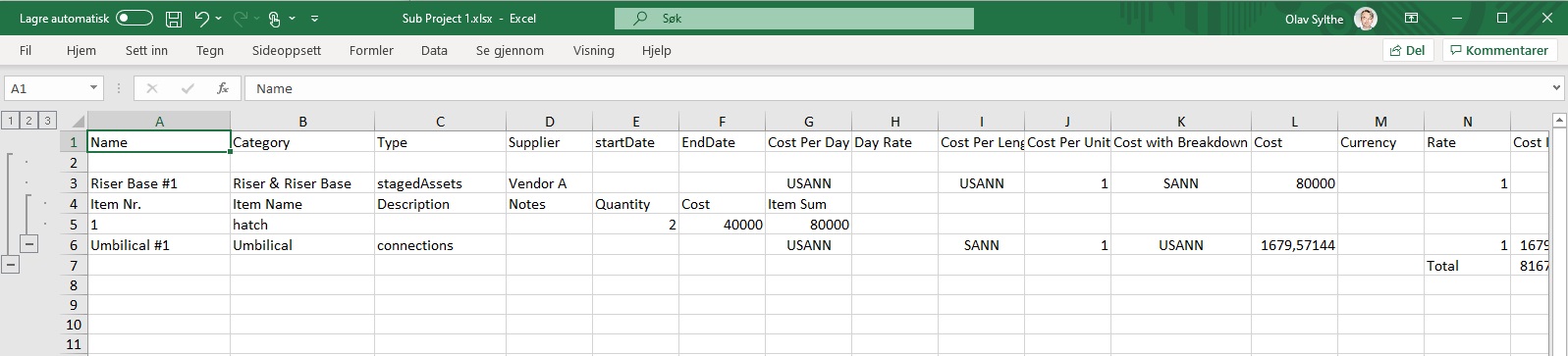
Task: Select the Supplier header cell
Action: [549, 142]
